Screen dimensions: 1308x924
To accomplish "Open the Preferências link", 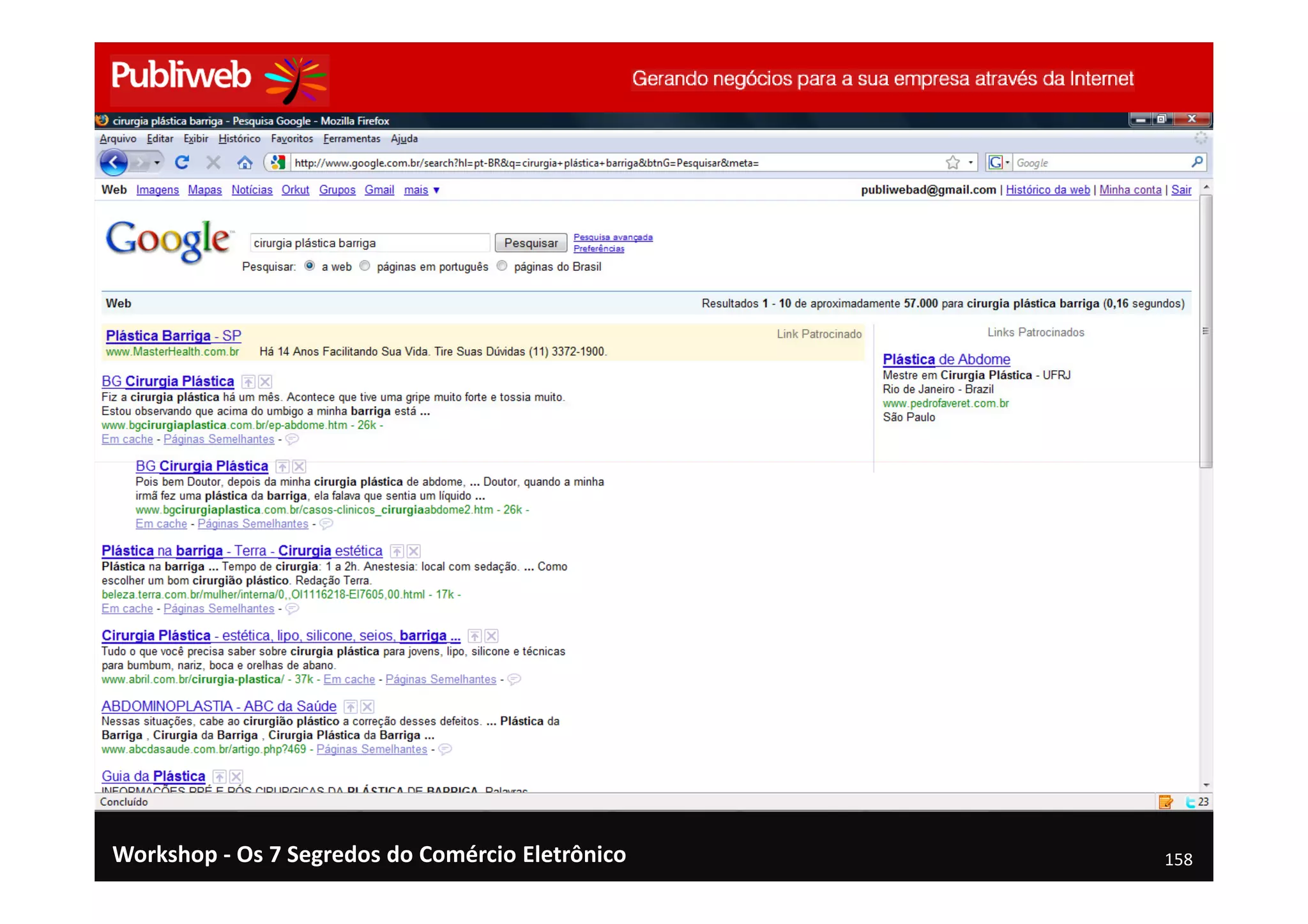I will pyautogui.click(x=599, y=248).
